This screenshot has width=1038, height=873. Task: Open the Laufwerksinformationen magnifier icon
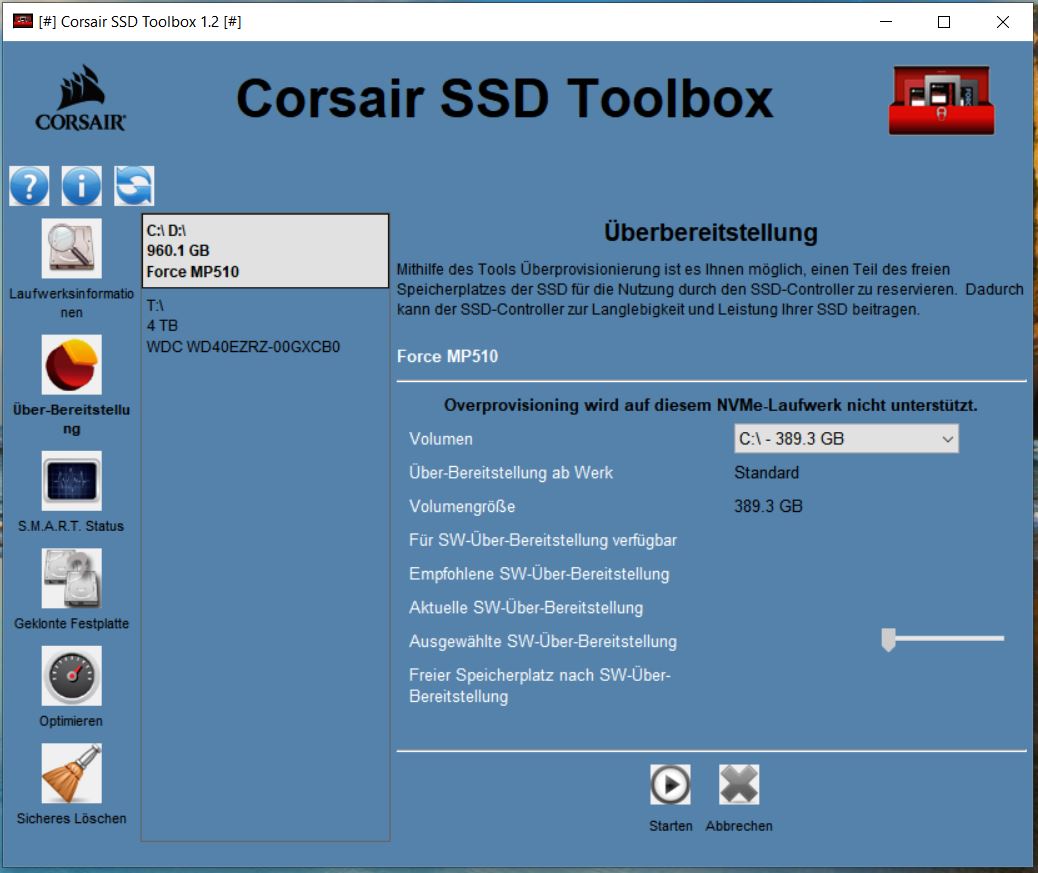(x=71, y=248)
